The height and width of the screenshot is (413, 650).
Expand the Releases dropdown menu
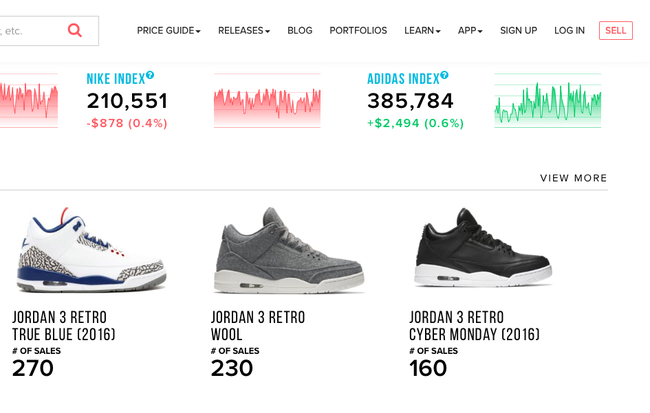point(244,31)
